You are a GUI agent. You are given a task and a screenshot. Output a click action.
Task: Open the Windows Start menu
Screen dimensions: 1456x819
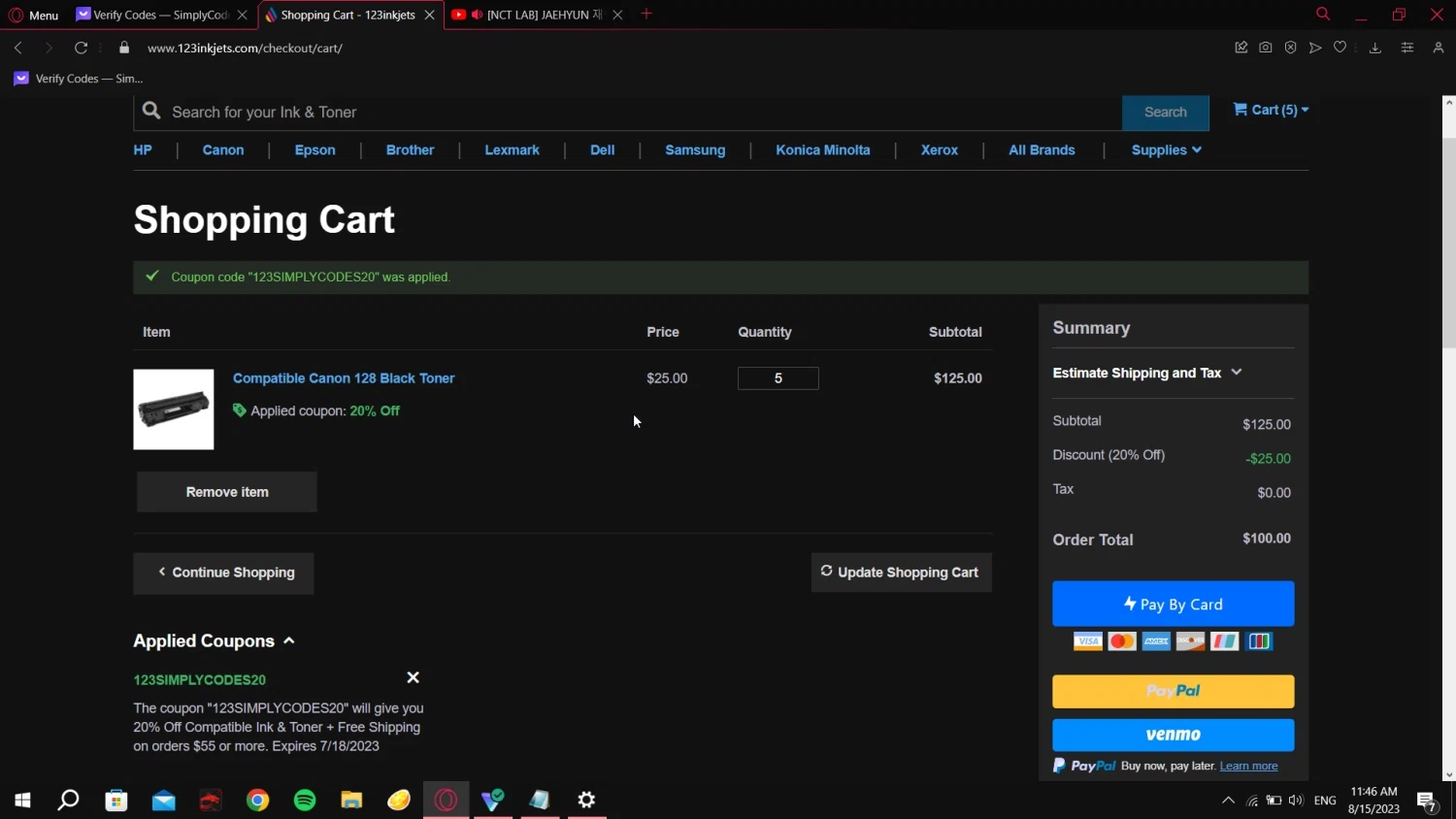pyautogui.click(x=22, y=800)
